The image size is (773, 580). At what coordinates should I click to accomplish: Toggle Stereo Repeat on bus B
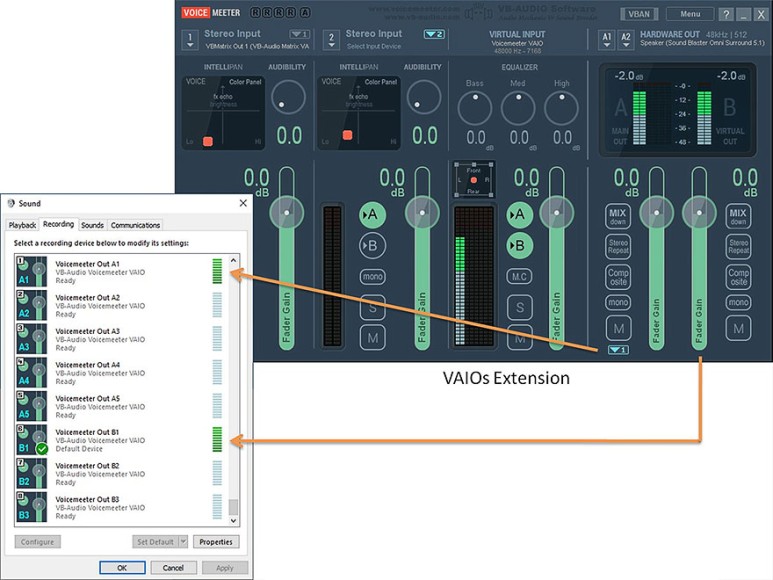coord(738,246)
